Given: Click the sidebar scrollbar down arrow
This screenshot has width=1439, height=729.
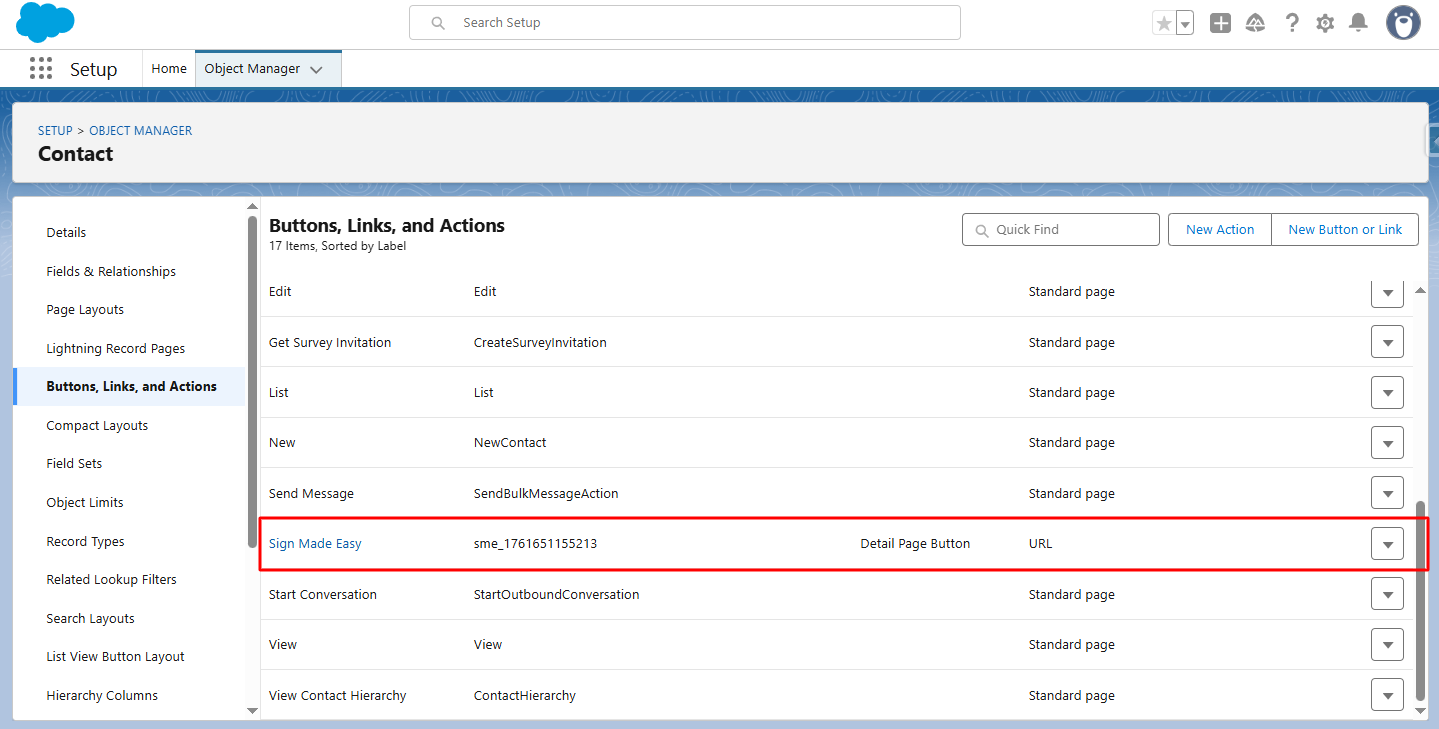Looking at the screenshot, I should point(252,711).
